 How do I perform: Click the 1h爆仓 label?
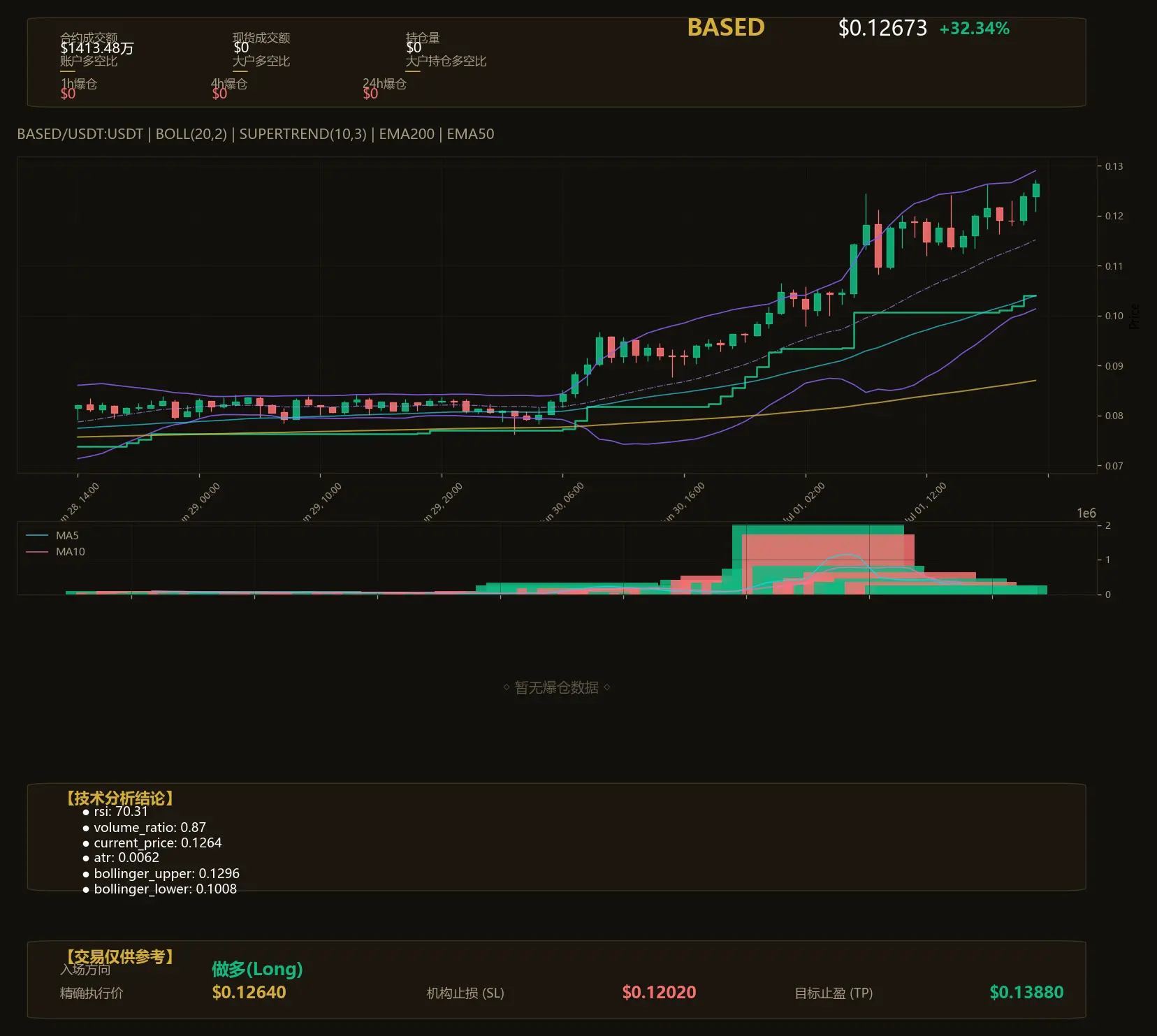[79, 84]
